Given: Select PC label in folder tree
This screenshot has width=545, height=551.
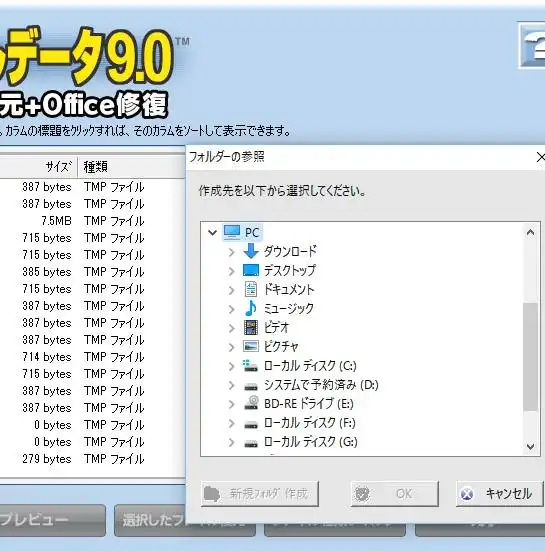Looking at the screenshot, I should [x=252, y=233].
